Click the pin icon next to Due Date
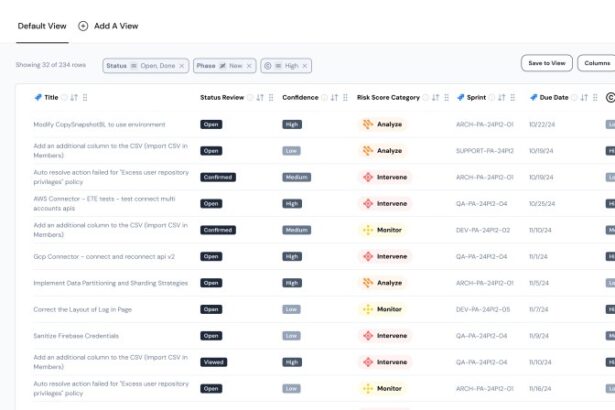615x410 pixels. click(533, 97)
